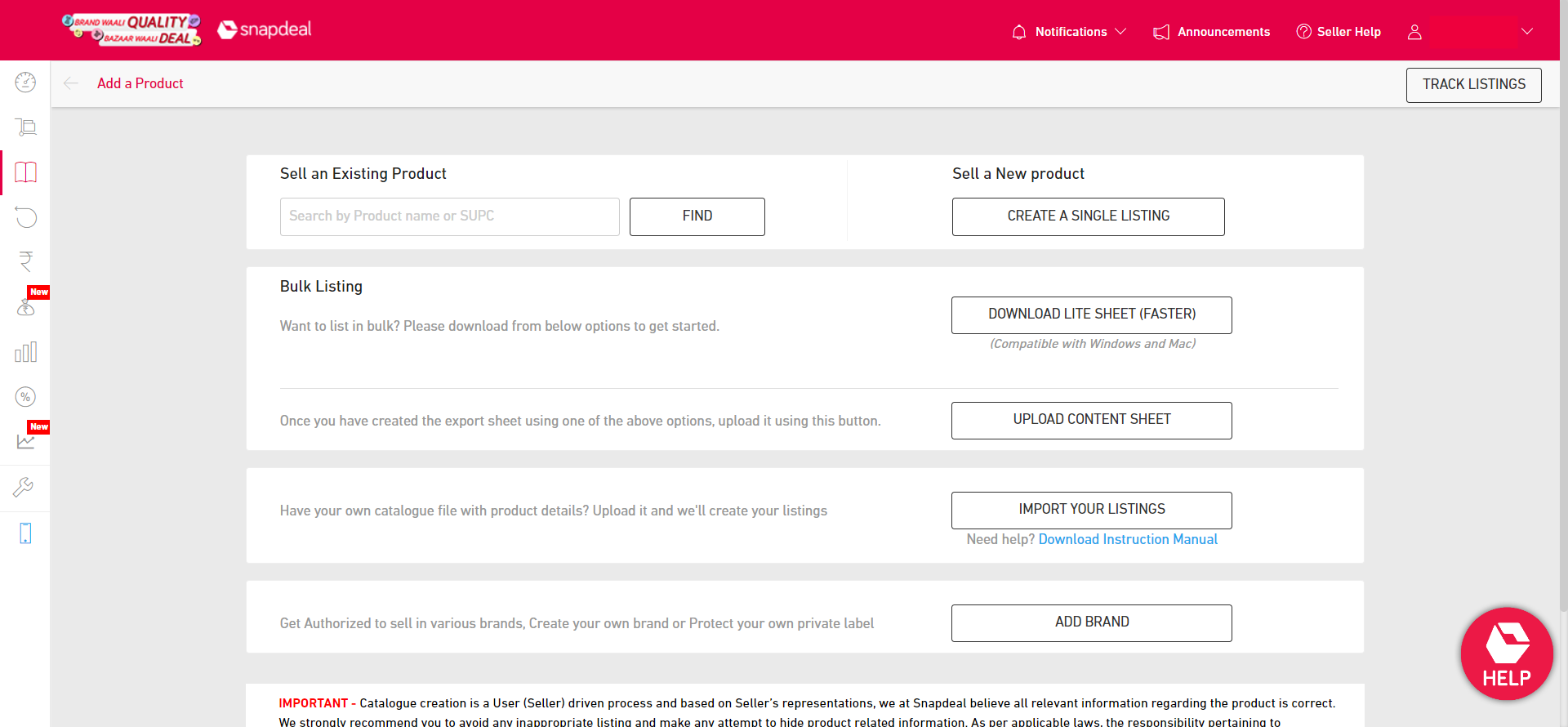Click the 'Need help?' text
The width and height of the screenshot is (1568, 727).
(1000, 539)
